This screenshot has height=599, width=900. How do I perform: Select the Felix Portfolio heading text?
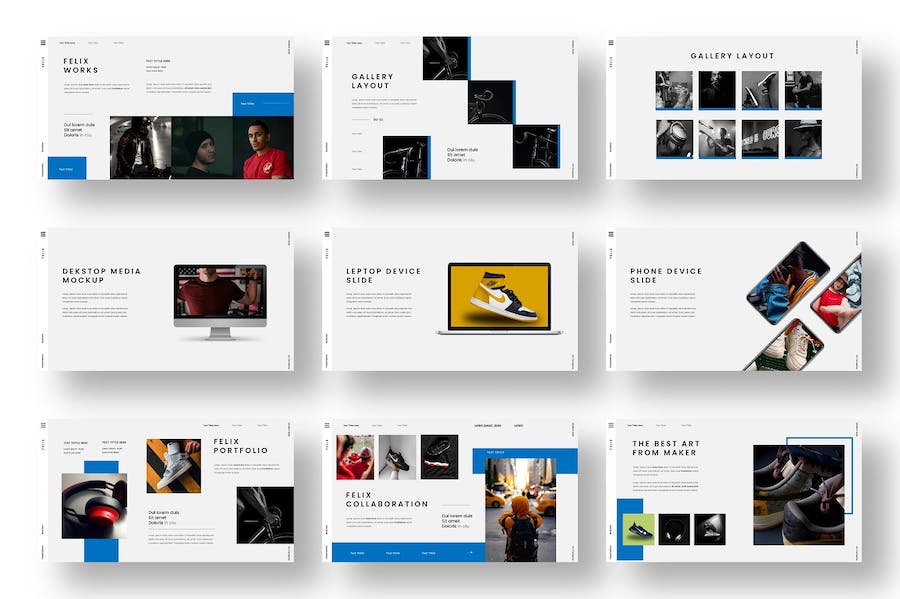pyautogui.click(x=241, y=446)
